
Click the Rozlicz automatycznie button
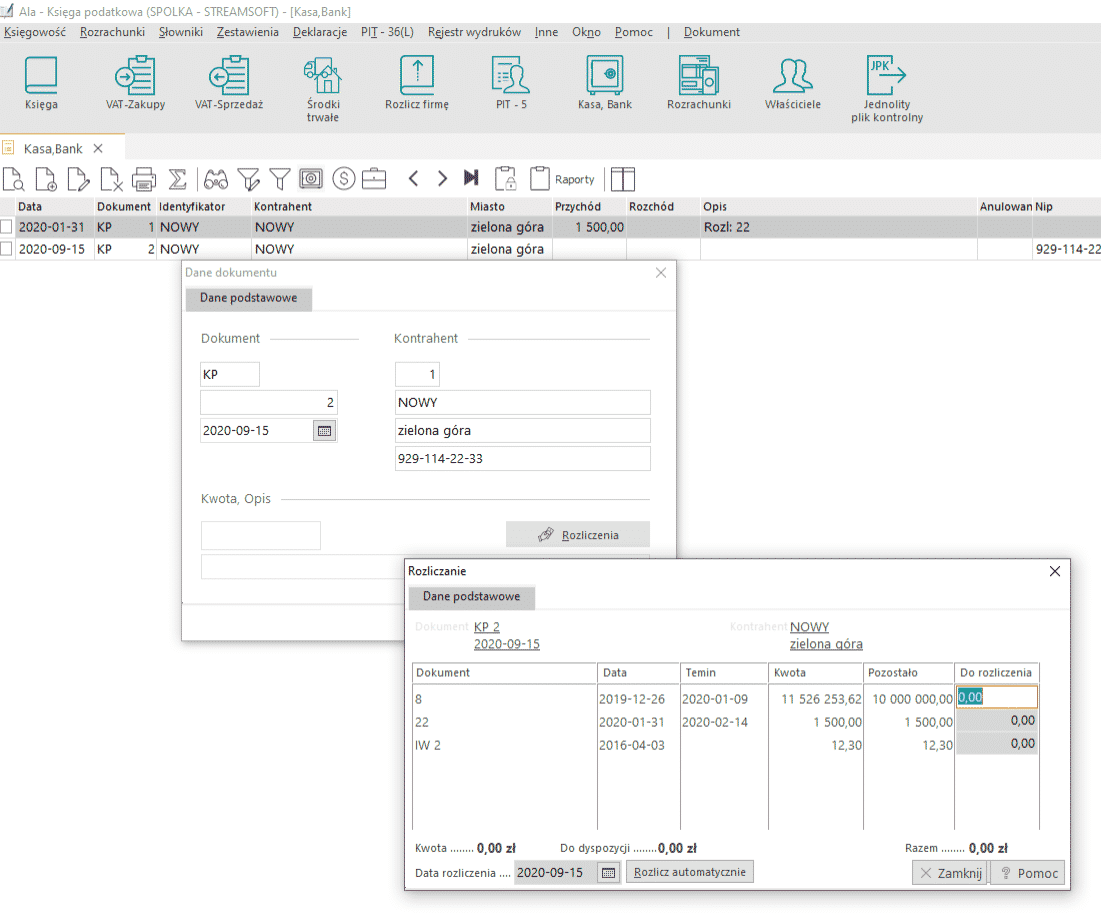point(690,872)
